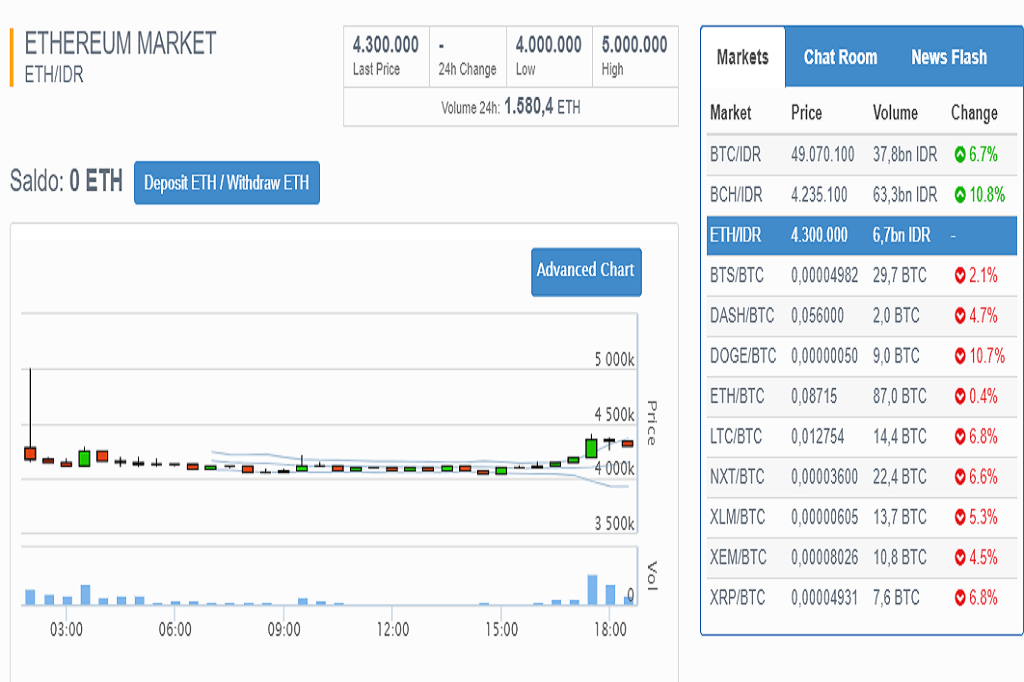
Task: Click the red down arrow beside 2.1%
Action: 960,276
